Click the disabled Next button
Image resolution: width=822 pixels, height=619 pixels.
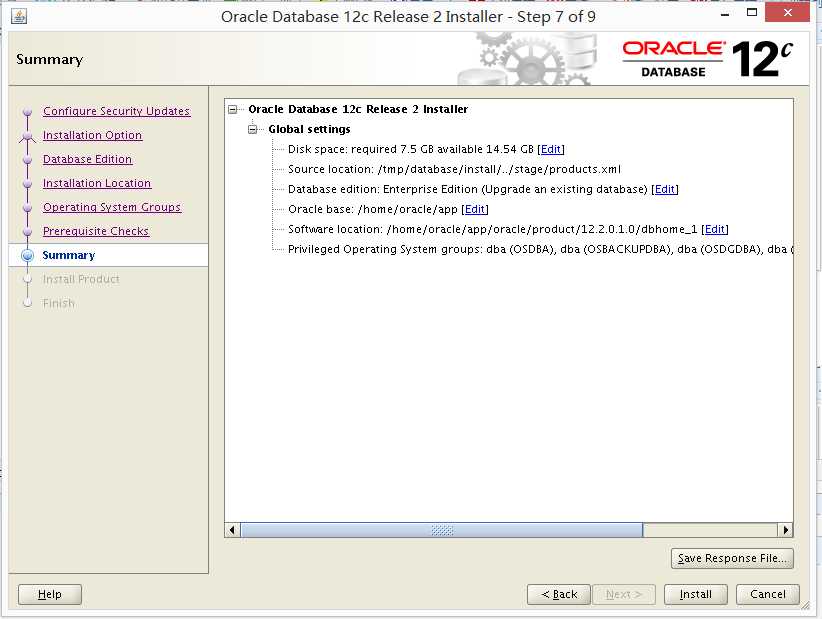[x=623, y=594]
